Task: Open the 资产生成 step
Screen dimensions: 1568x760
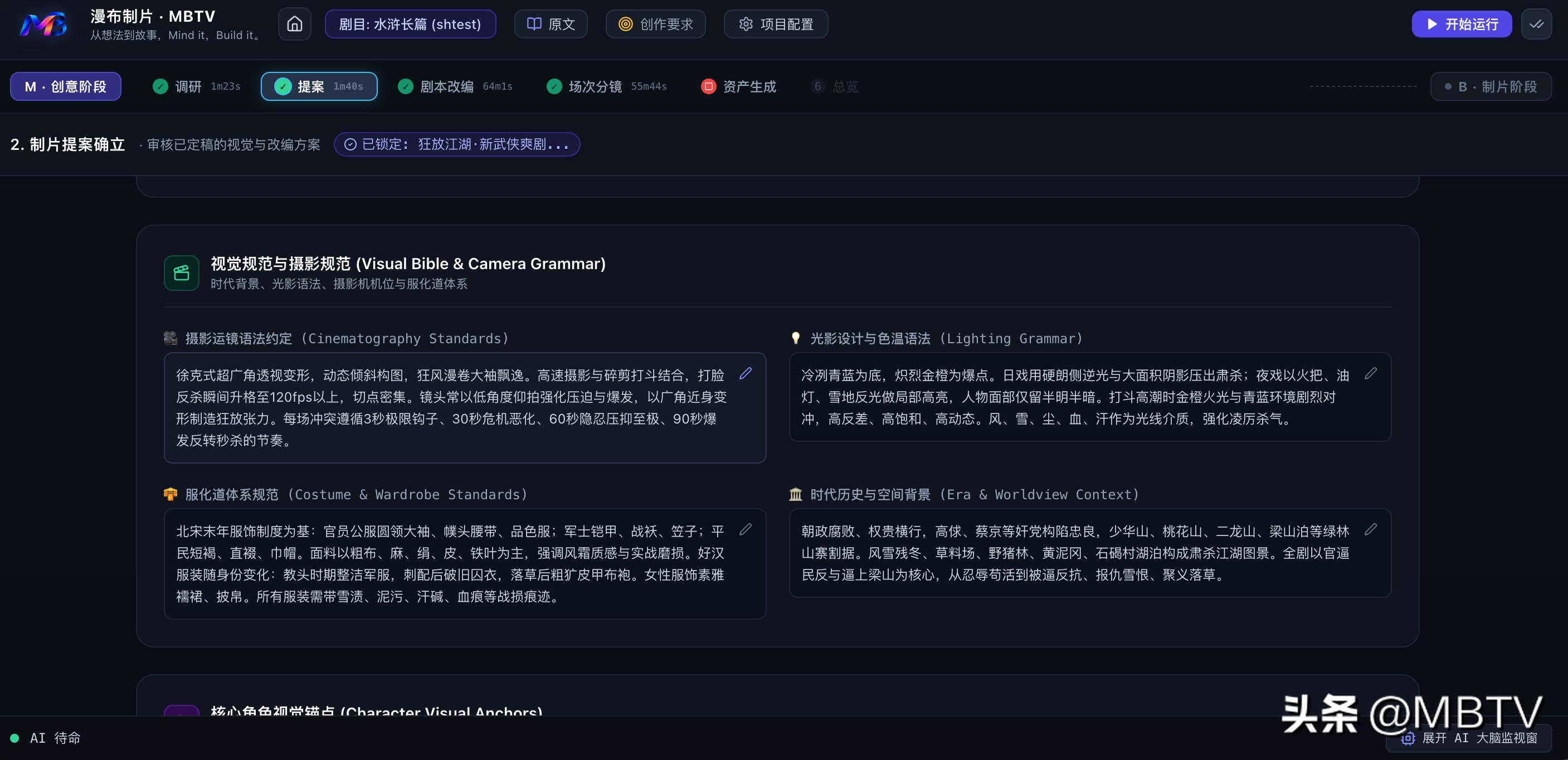Action: click(739, 86)
